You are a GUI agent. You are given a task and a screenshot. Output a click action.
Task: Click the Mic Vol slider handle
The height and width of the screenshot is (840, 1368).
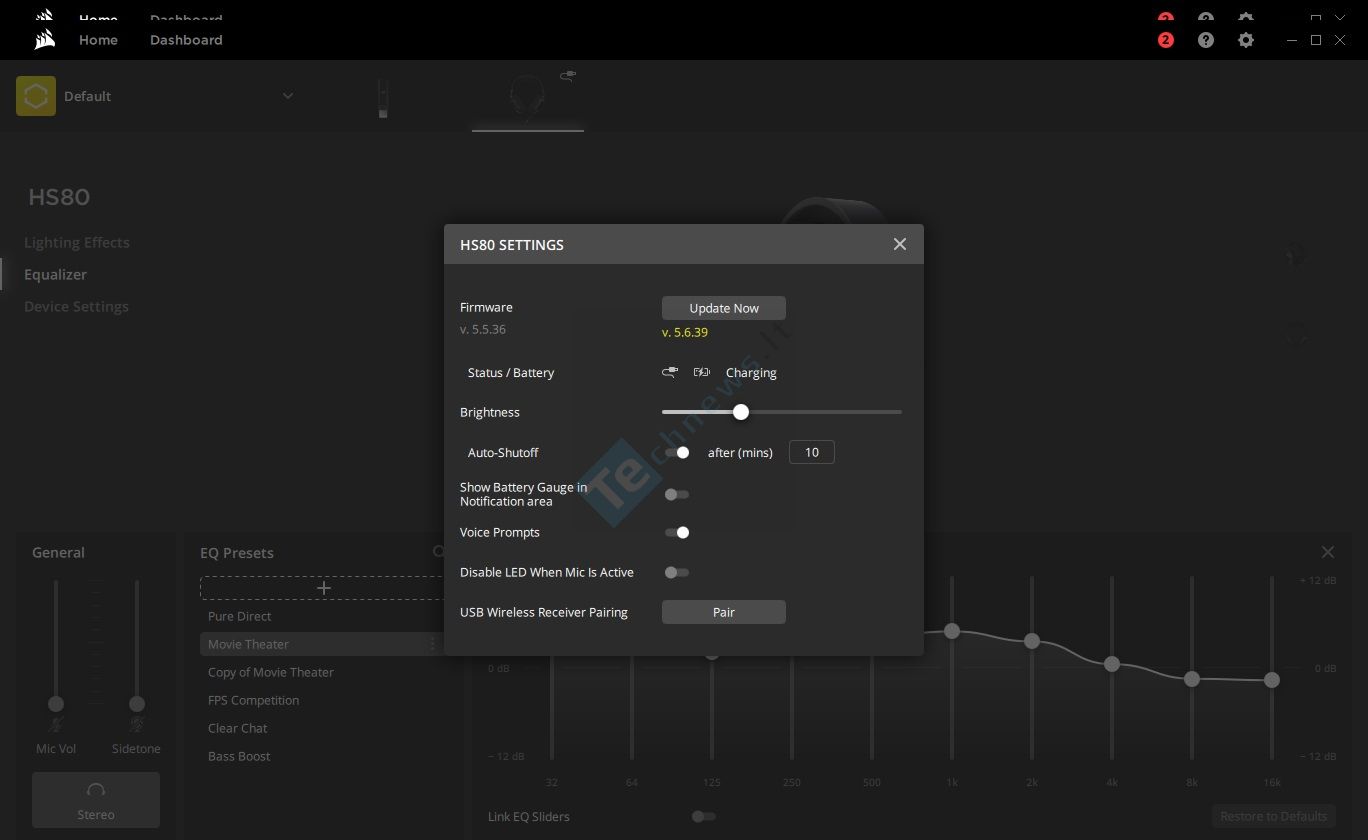[56, 704]
